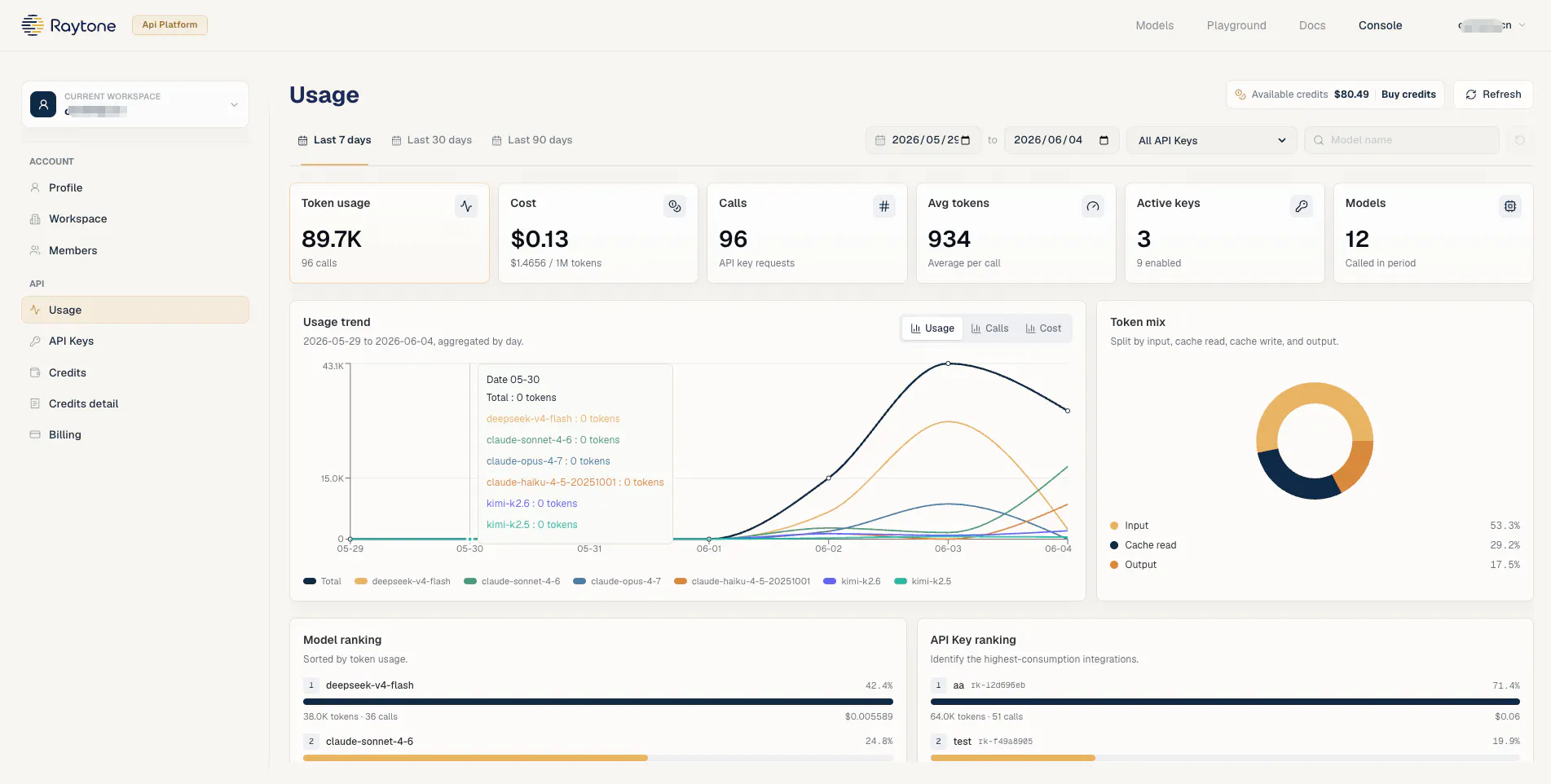Go to Members page in sidebar

click(x=135, y=250)
